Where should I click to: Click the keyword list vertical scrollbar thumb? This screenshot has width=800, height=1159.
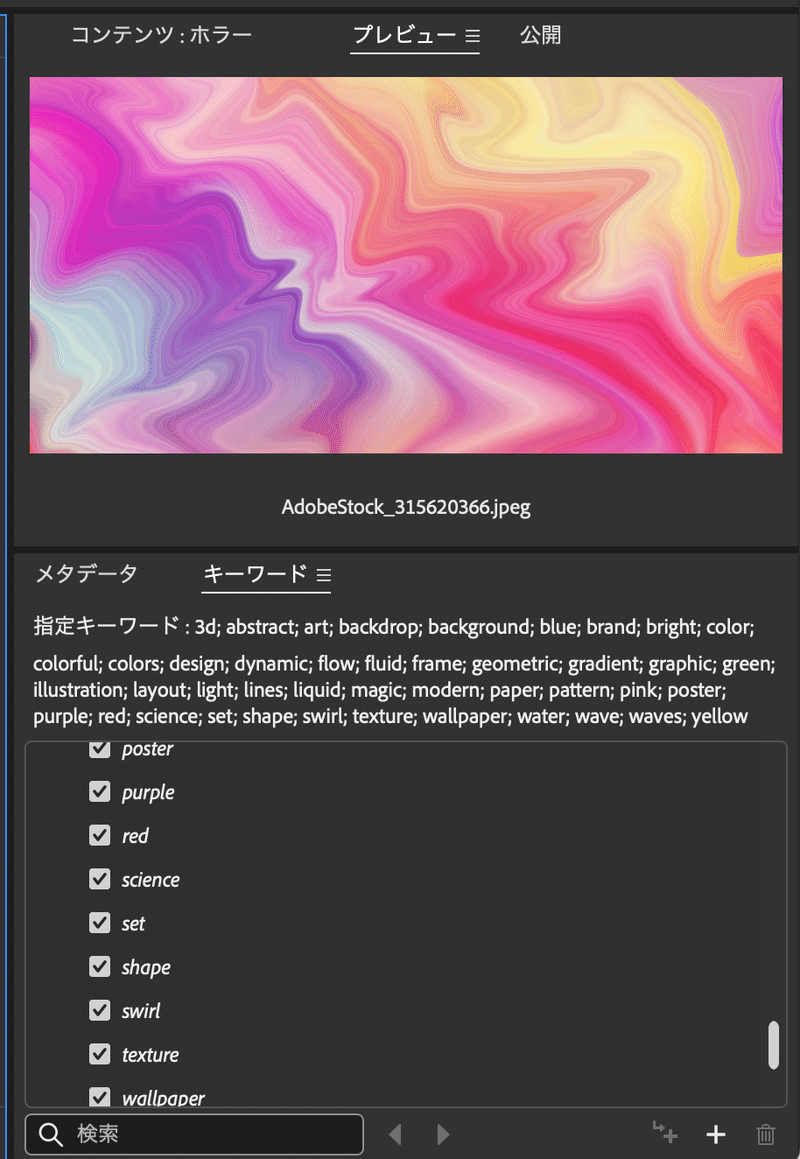click(773, 1045)
